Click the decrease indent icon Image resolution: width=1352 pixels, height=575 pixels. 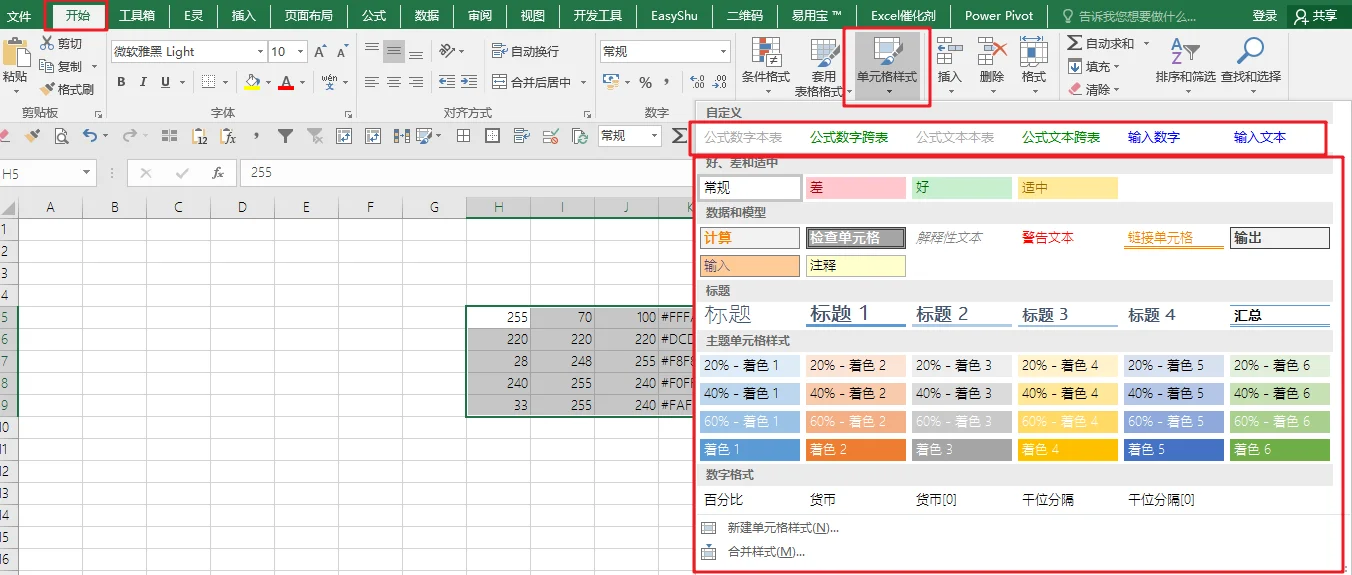(447, 82)
